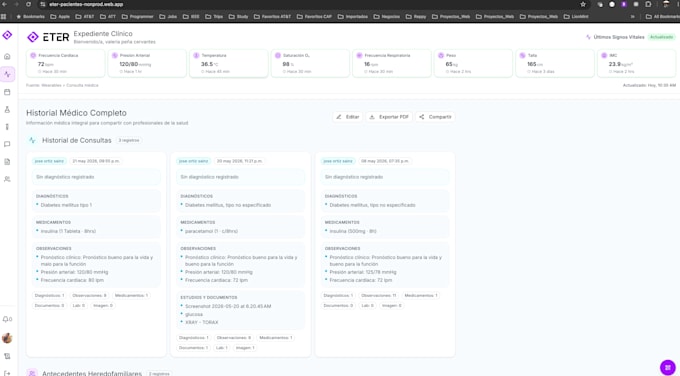Click the '3 registros' count badge
The width and height of the screenshot is (680, 376).
129,141
